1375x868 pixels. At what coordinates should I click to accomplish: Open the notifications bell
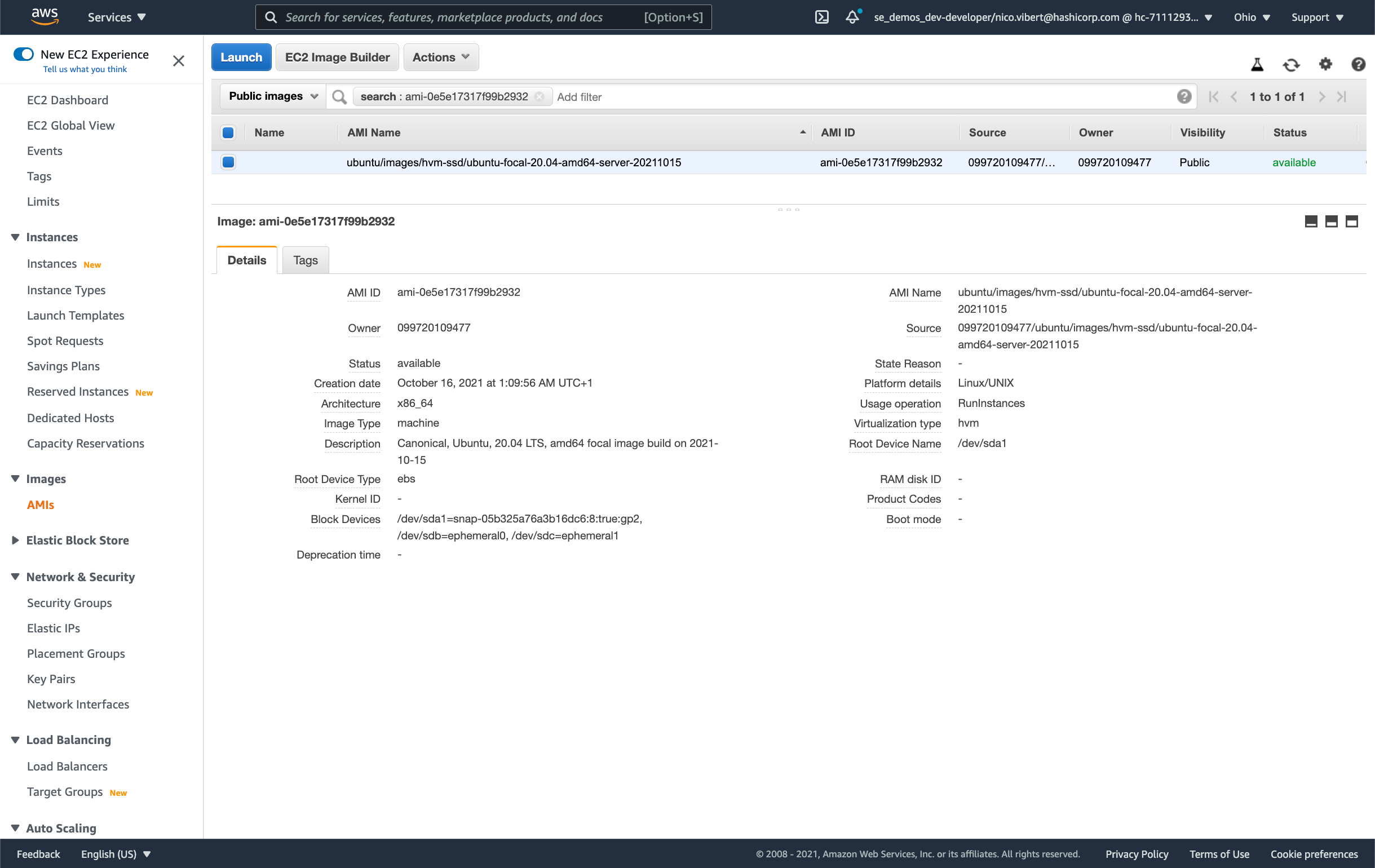pyautogui.click(x=852, y=17)
